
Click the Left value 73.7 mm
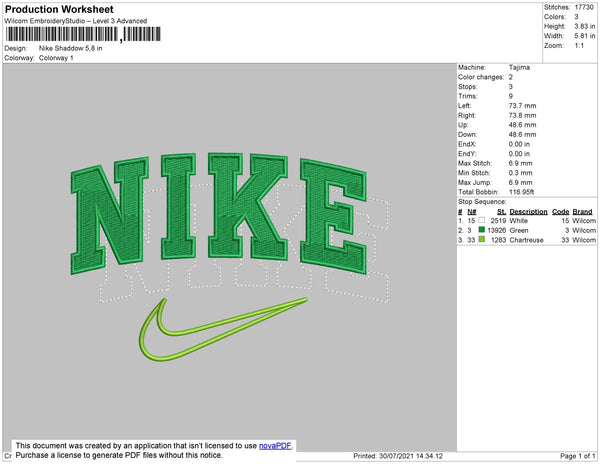[x=522, y=106]
